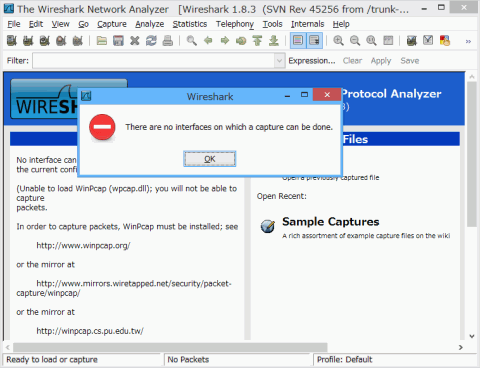Click the vertical scrollbar thumb
Image resolution: width=480 pixels, height=368 pixels.
tap(472, 154)
